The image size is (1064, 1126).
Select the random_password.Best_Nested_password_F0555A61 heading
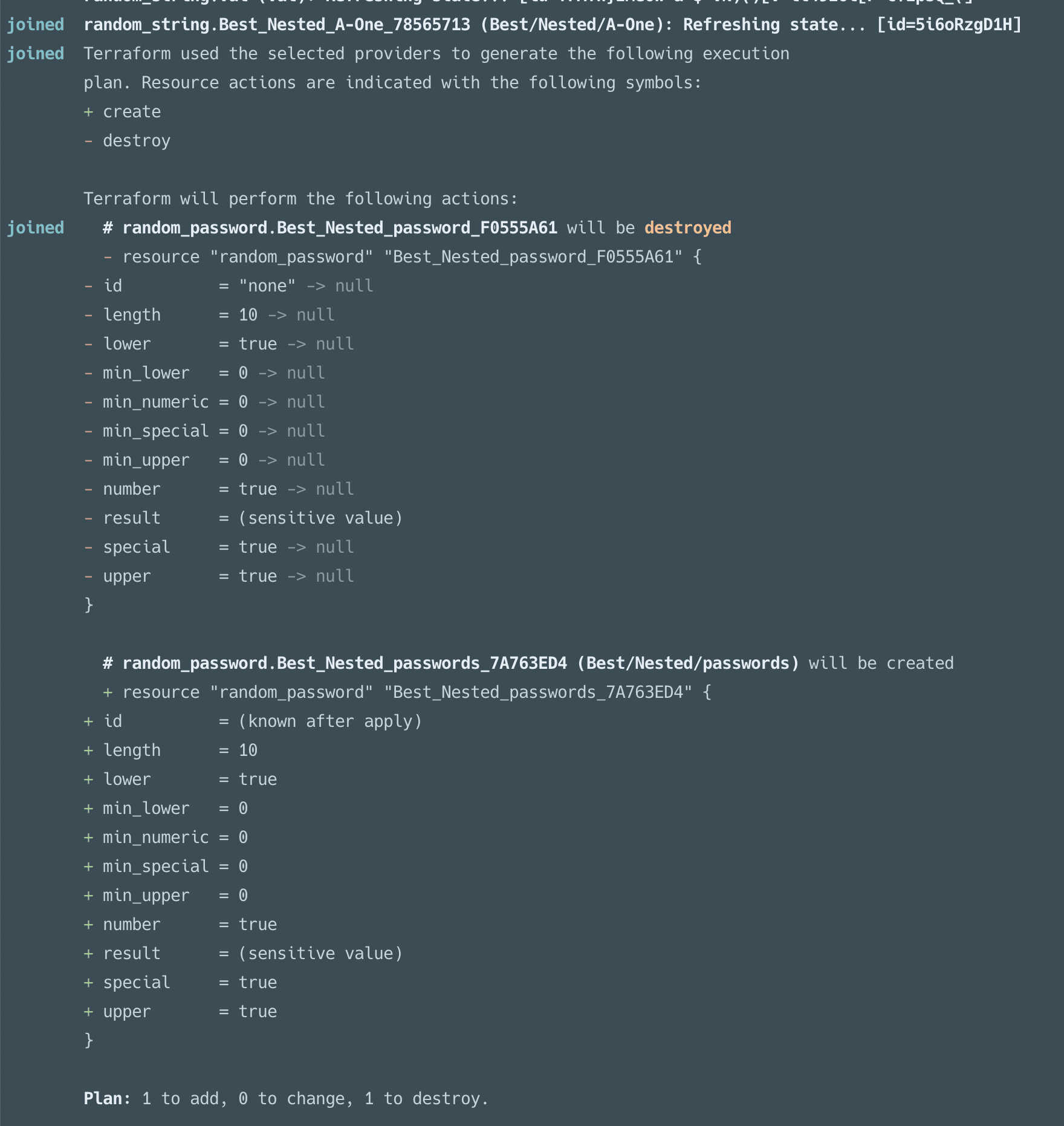339,228
